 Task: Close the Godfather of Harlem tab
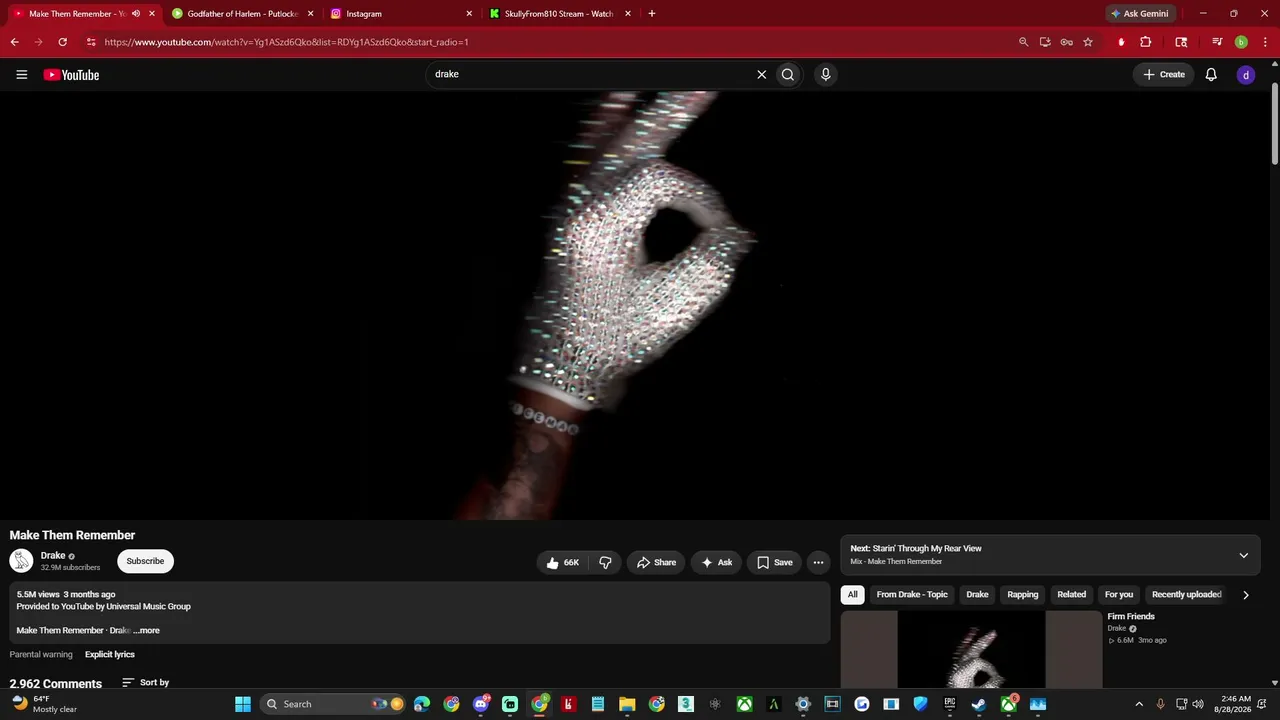(310, 14)
